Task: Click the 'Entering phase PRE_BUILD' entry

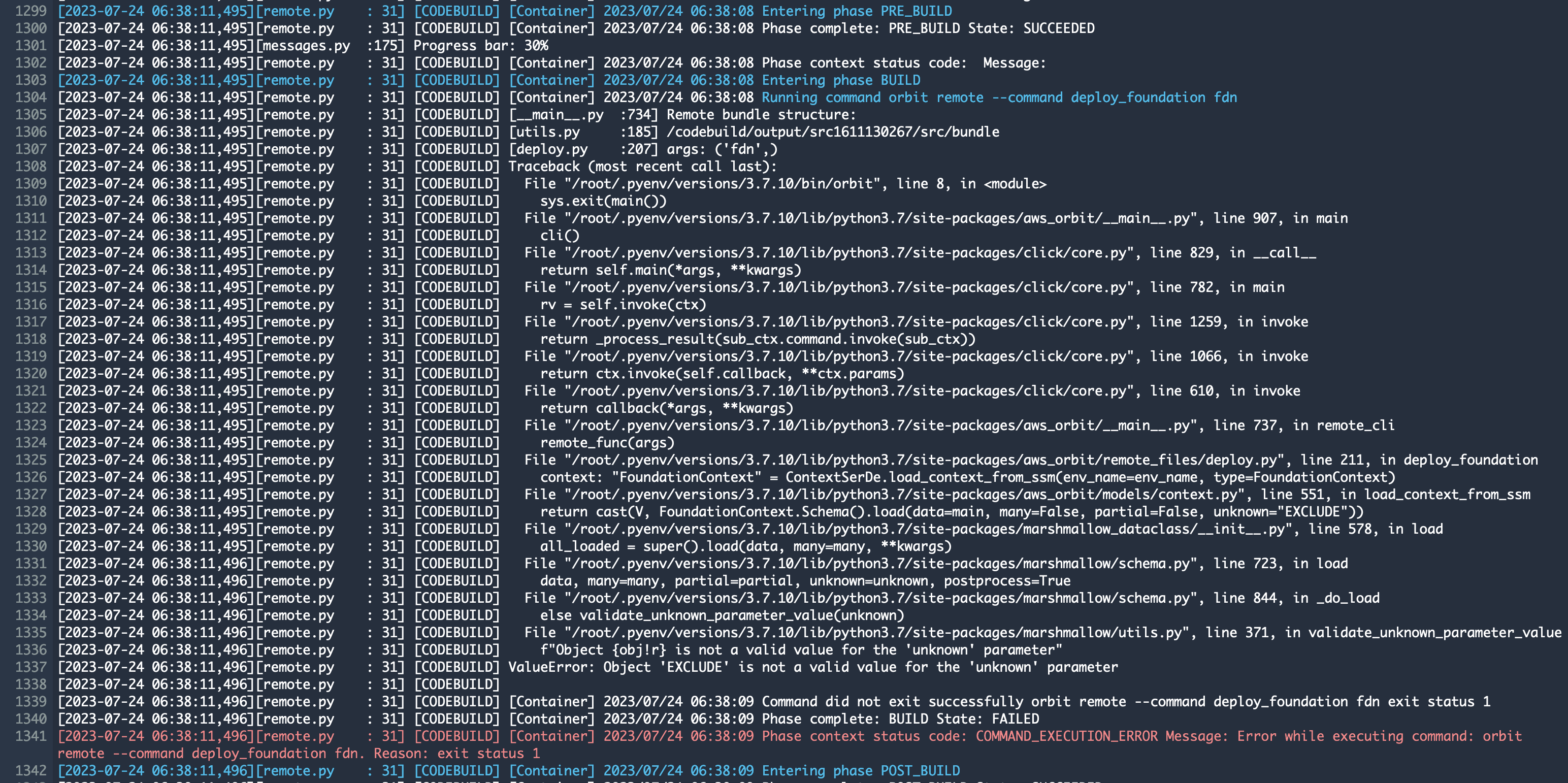Action: (855, 10)
